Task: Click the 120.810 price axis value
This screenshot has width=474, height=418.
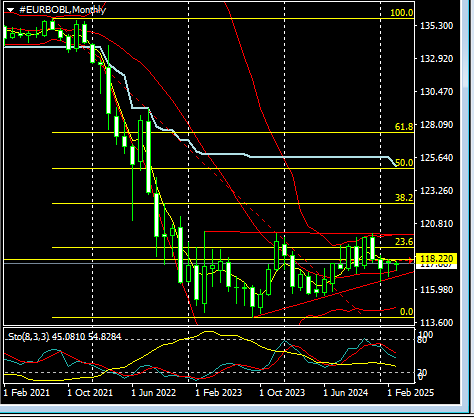Action: click(x=437, y=224)
